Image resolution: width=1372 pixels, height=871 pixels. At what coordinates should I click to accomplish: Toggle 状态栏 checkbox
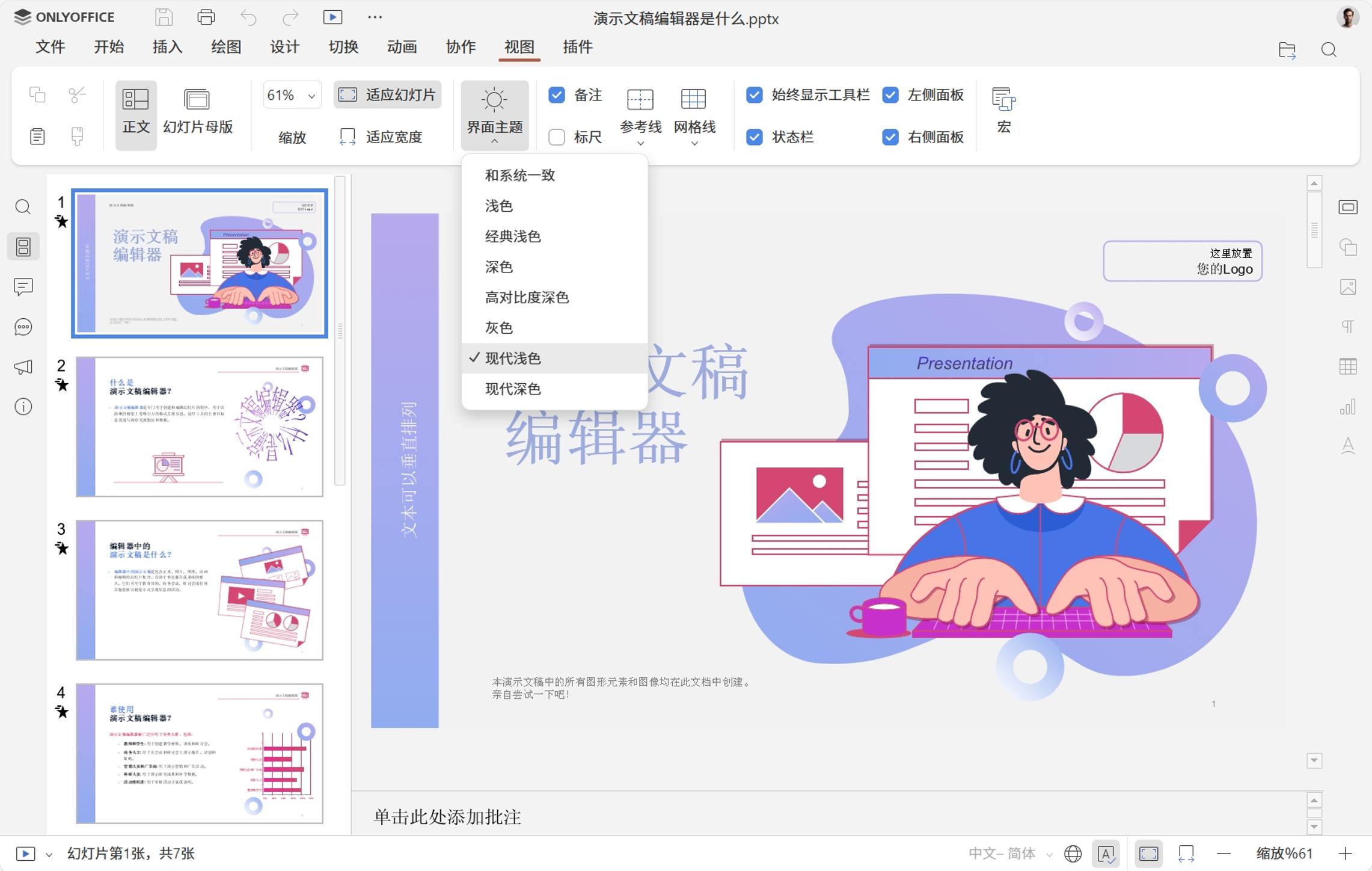(754, 137)
